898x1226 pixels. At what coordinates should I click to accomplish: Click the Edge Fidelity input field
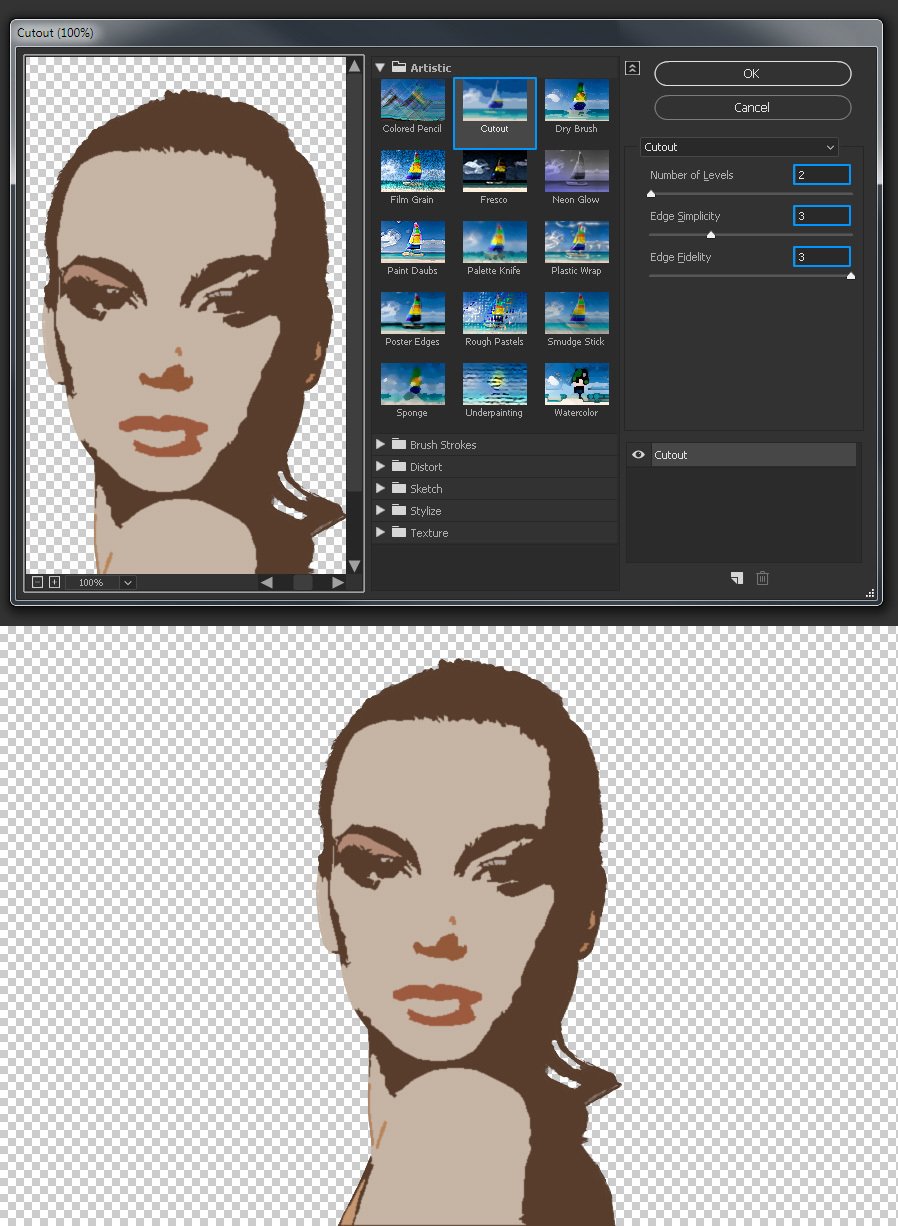(822, 257)
